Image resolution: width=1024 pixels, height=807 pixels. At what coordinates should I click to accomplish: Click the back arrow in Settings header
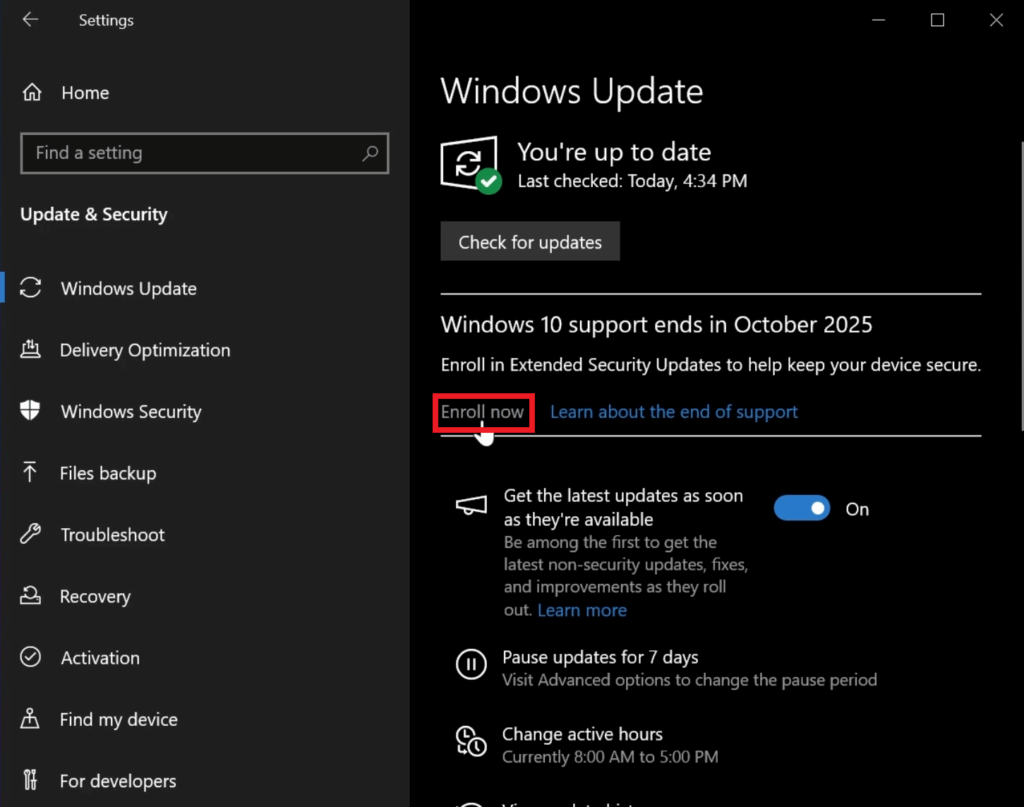pos(30,20)
